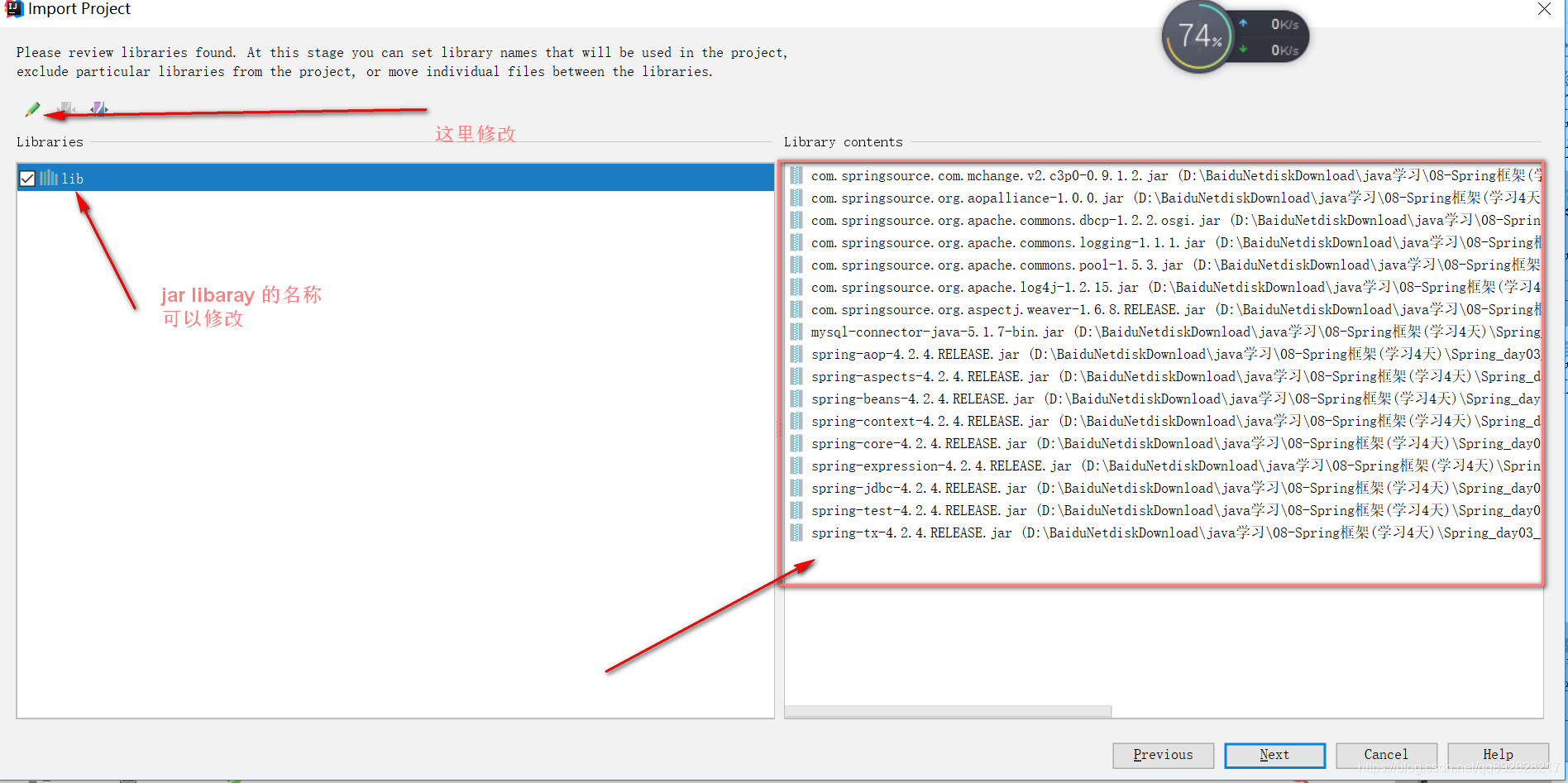Viewport: 1568px width, 783px height.
Task: Click the upload speed arrow in the monitor
Action: 1243,23
